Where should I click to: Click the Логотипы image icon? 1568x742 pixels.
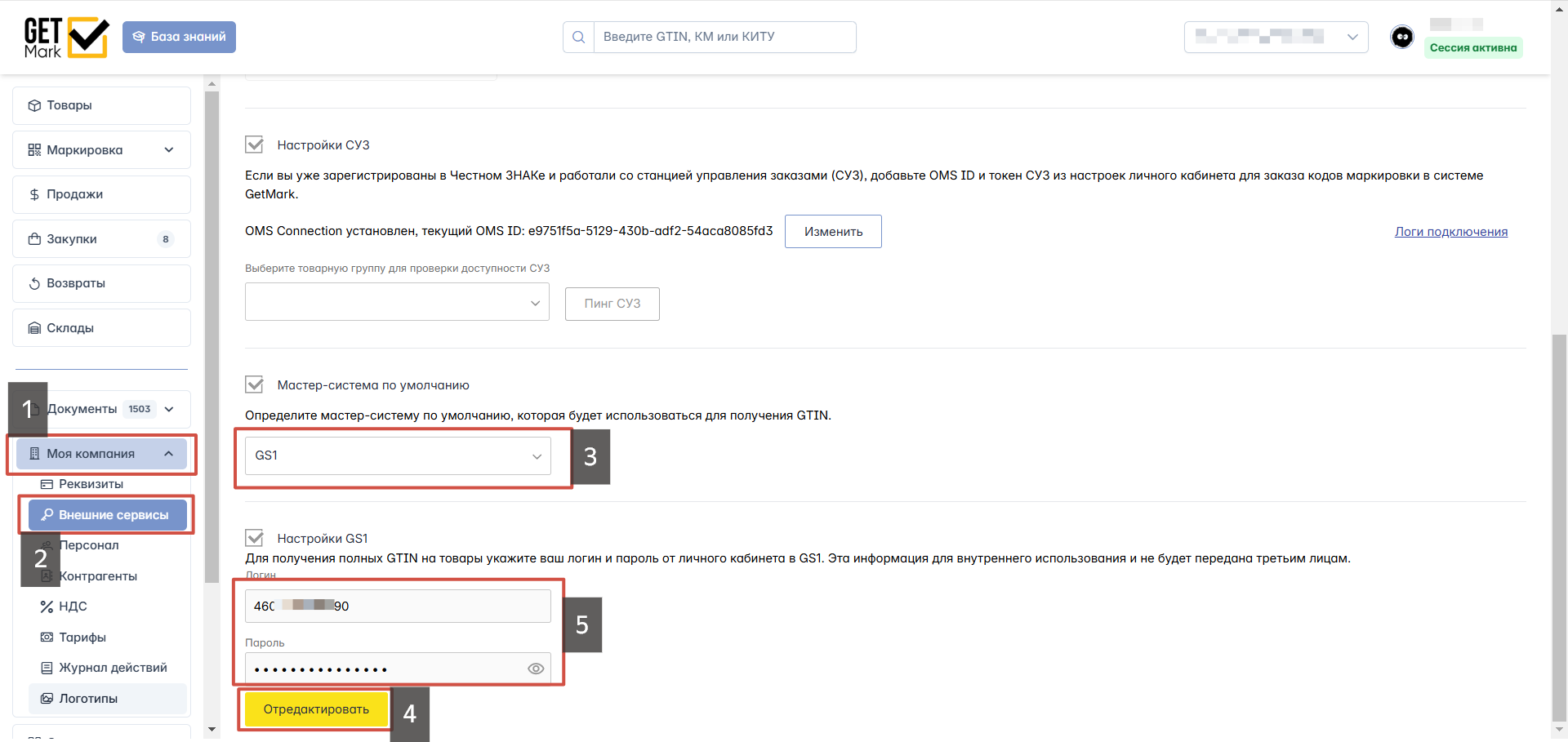tap(47, 699)
